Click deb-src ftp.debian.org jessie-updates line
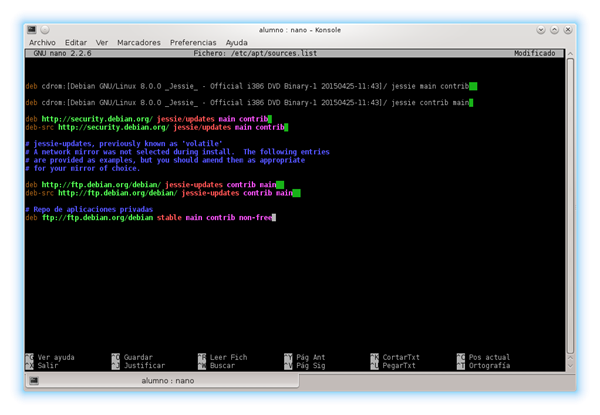This screenshot has height=415, width=600. pyautogui.click(x=163, y=193)
